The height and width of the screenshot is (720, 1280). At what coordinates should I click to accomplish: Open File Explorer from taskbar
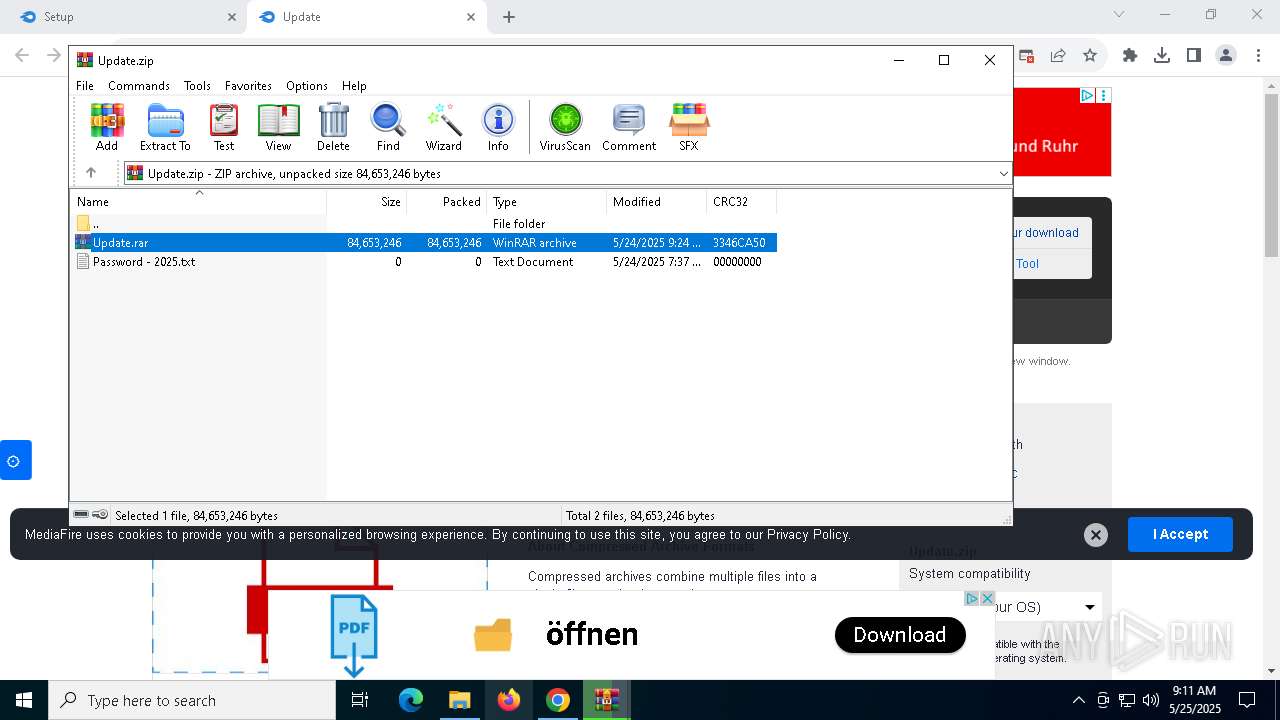pyautogui.click(x=459, y=700)
